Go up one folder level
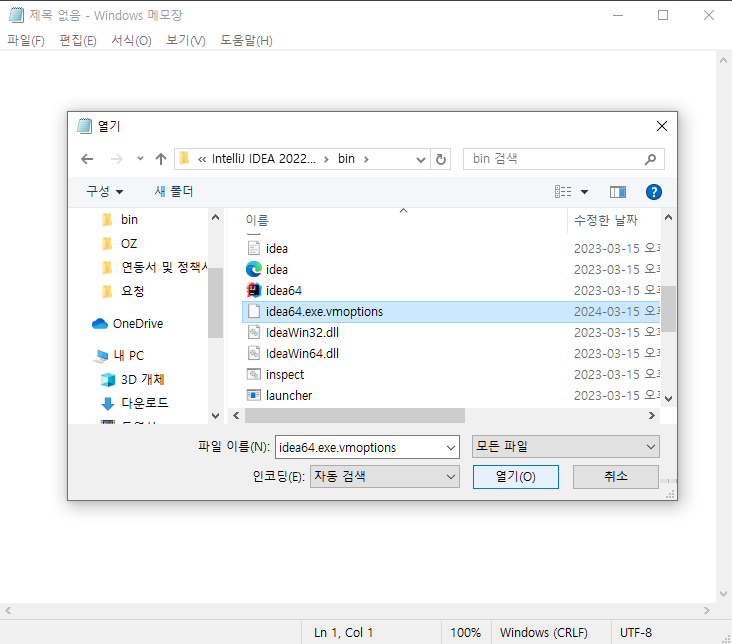The width and height of the screenshot is (732, 644). point(161,159)
